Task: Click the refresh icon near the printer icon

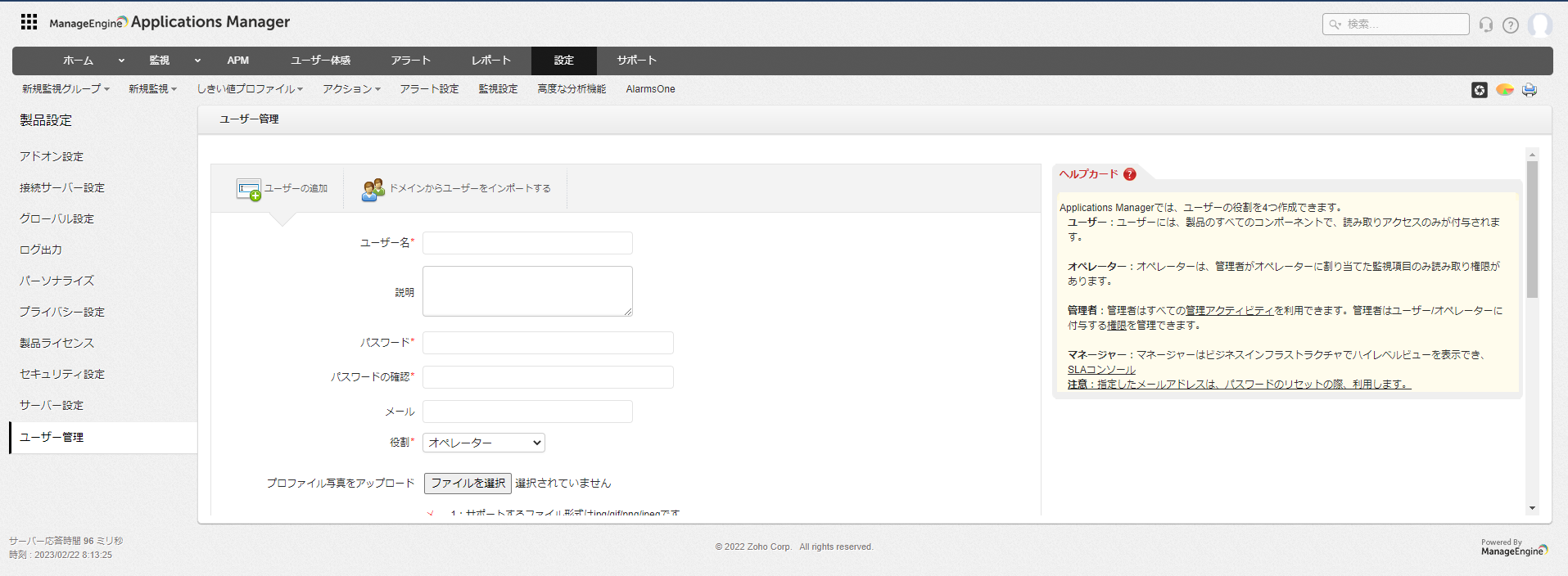Action: click(1480, 90)
